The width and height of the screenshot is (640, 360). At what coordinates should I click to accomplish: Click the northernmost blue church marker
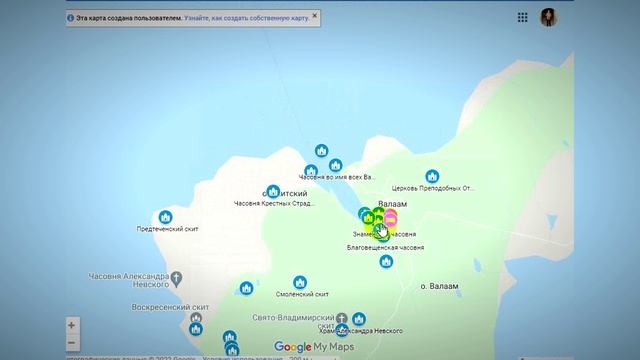[322, 151]
